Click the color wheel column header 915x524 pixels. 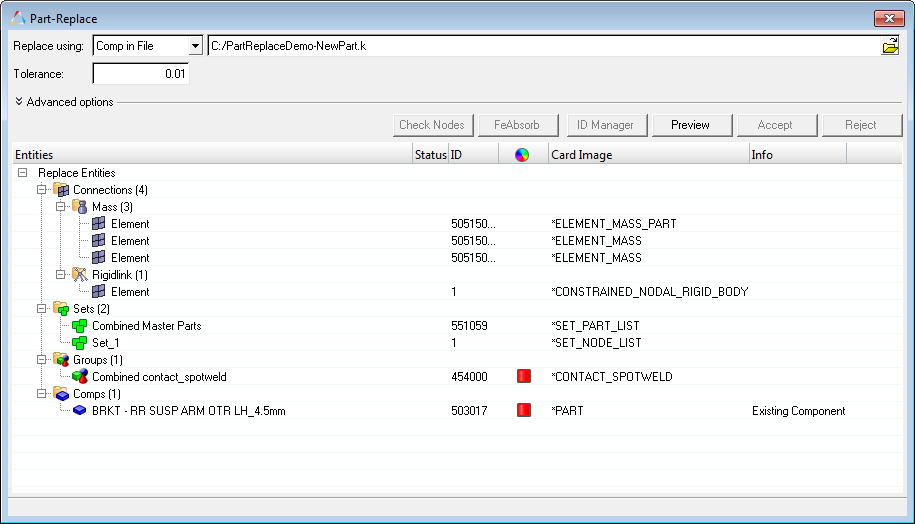522,155
